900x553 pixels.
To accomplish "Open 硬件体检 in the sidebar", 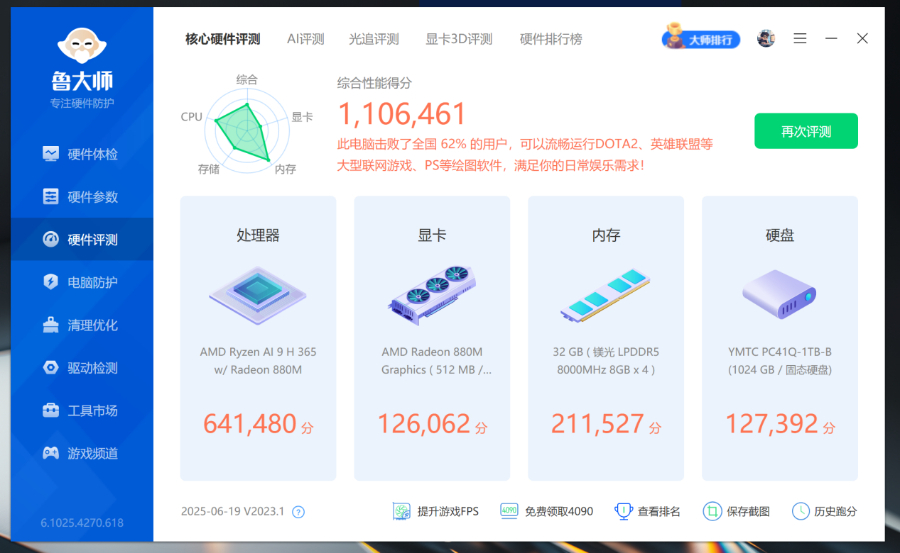I will [x=81, y=154].
